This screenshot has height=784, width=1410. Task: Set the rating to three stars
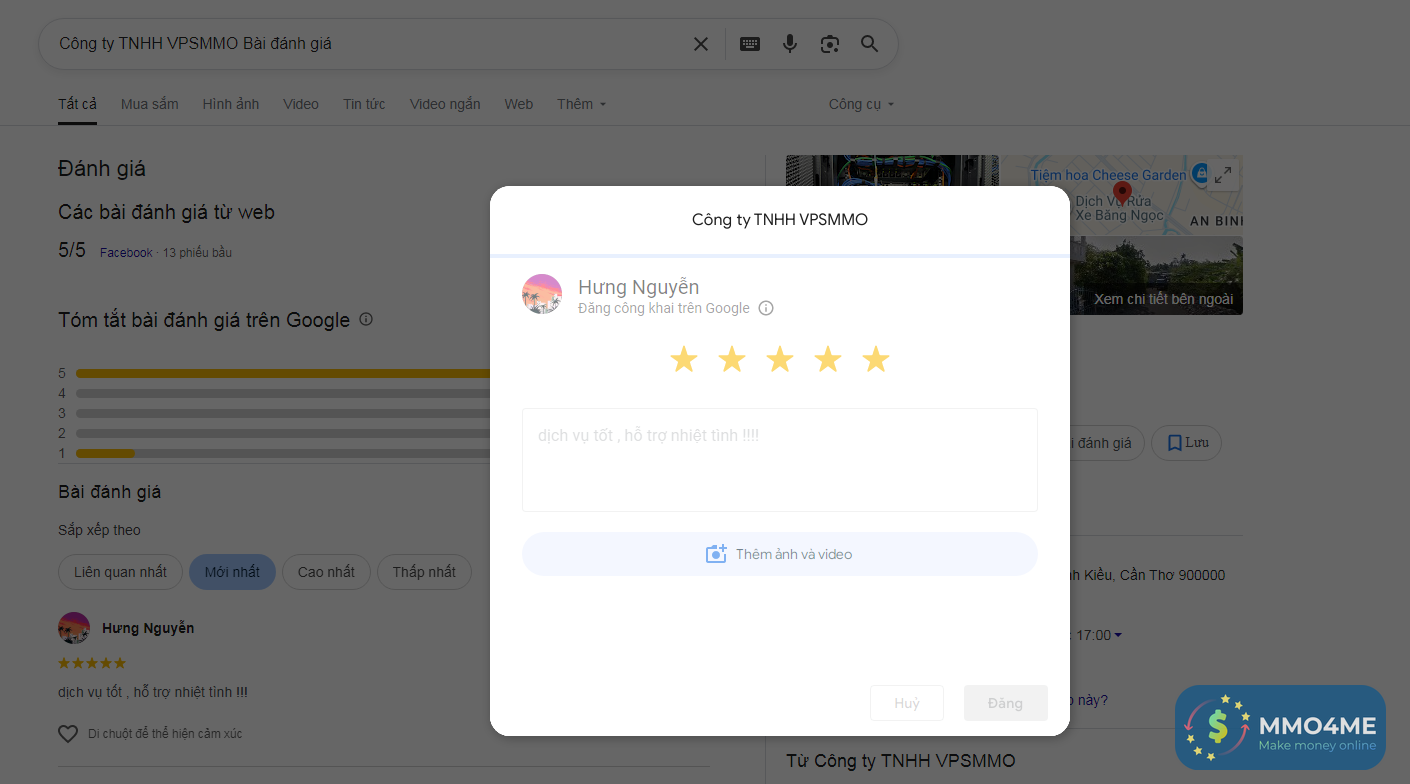[780, 359]
